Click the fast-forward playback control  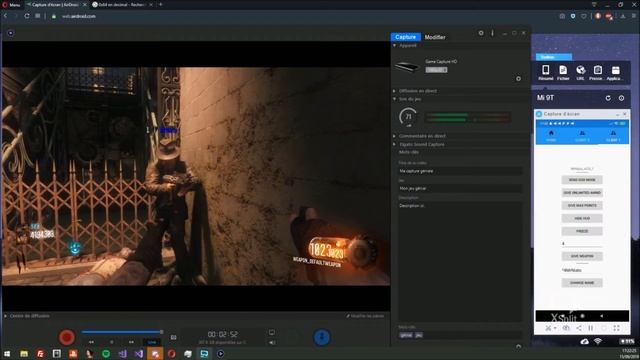131,342
